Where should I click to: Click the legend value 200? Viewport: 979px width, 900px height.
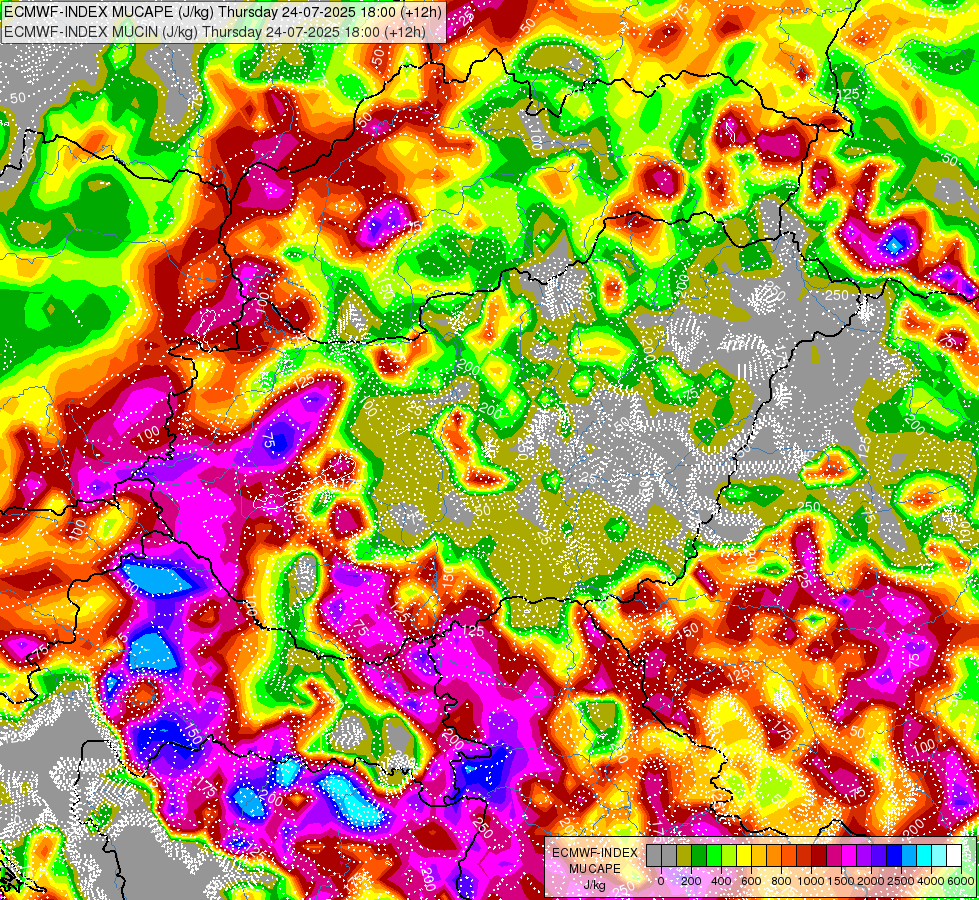(691, 881)
